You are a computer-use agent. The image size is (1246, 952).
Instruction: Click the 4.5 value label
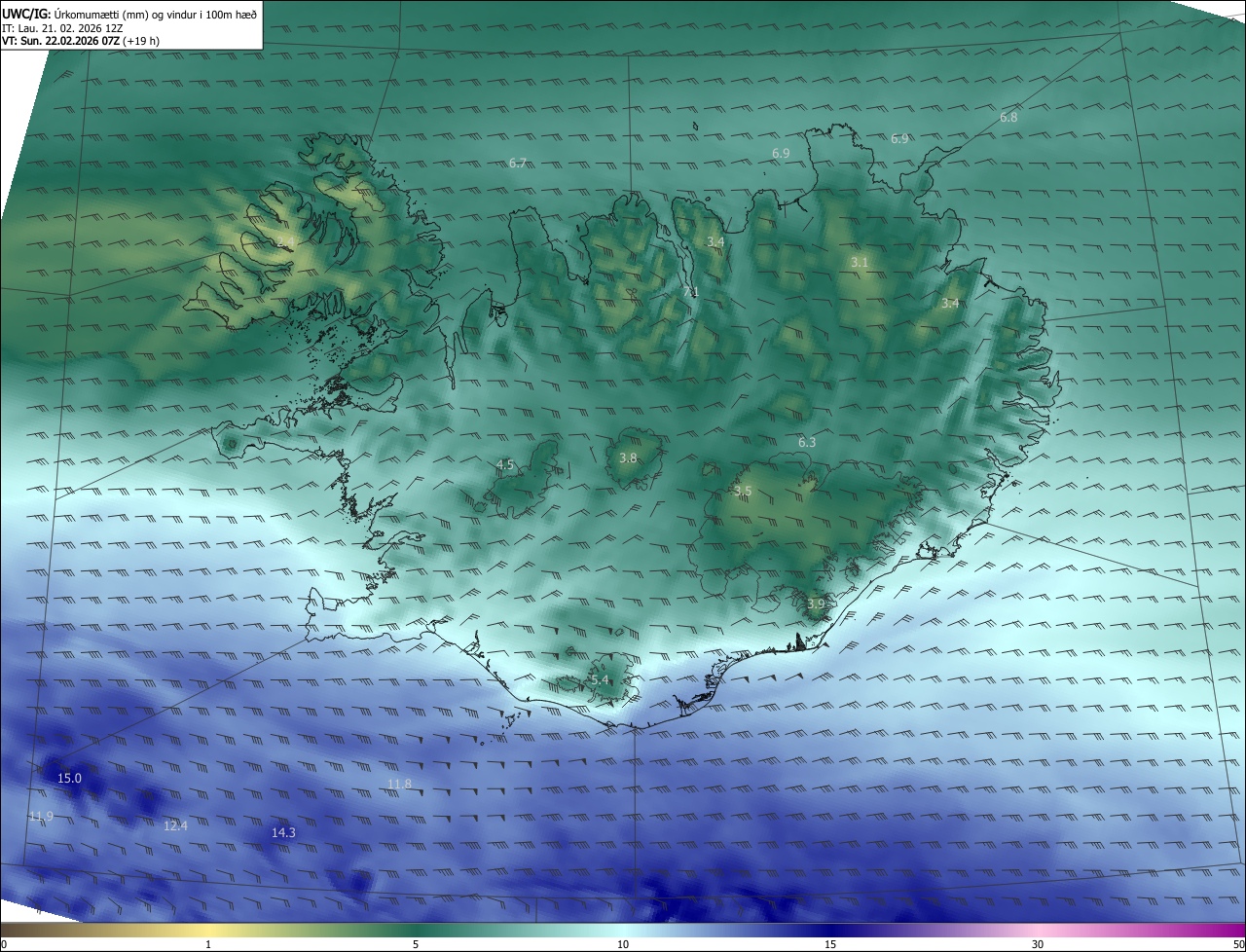point(505,465)
